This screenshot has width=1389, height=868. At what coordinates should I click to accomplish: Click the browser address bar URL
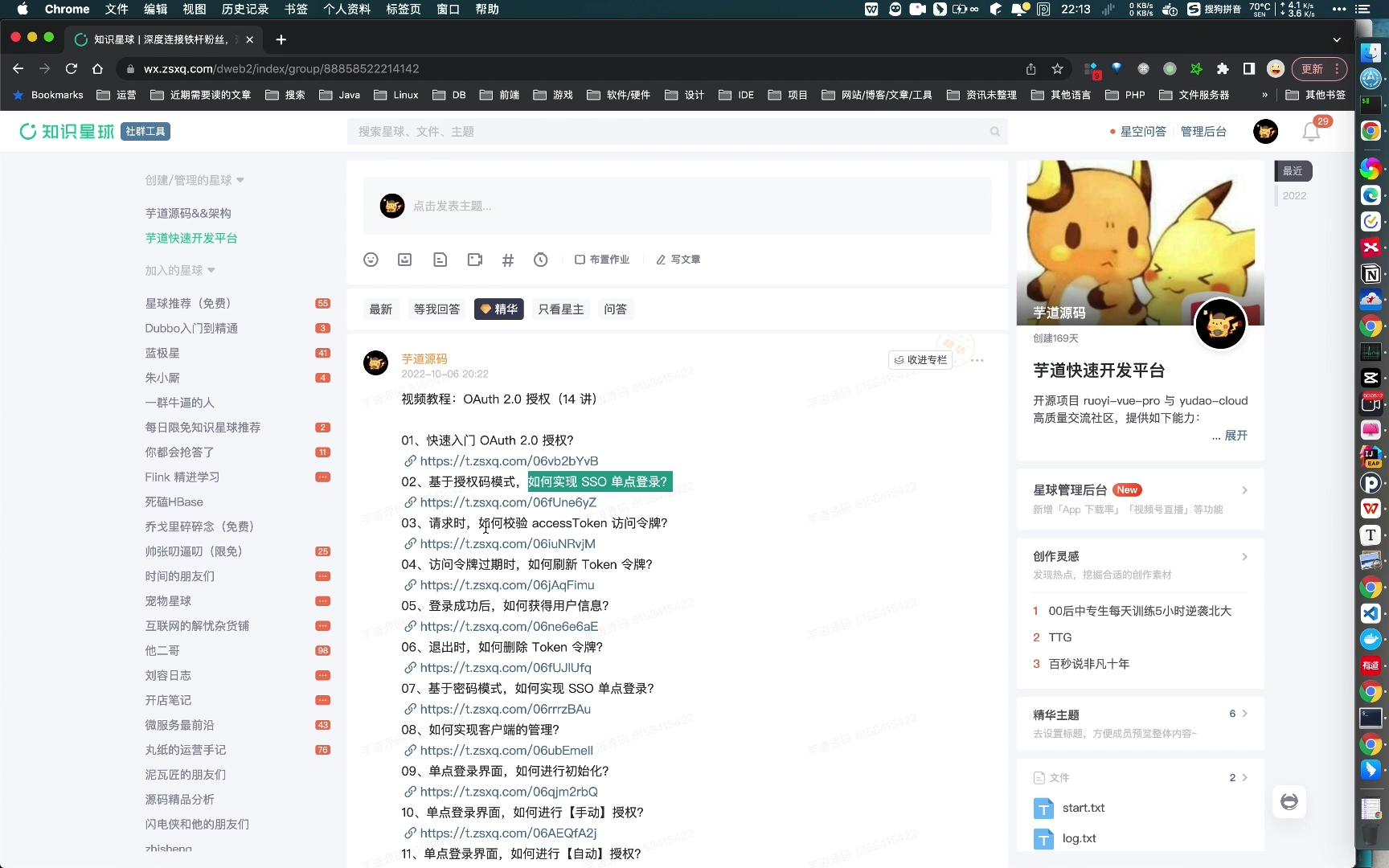(281, 69)
